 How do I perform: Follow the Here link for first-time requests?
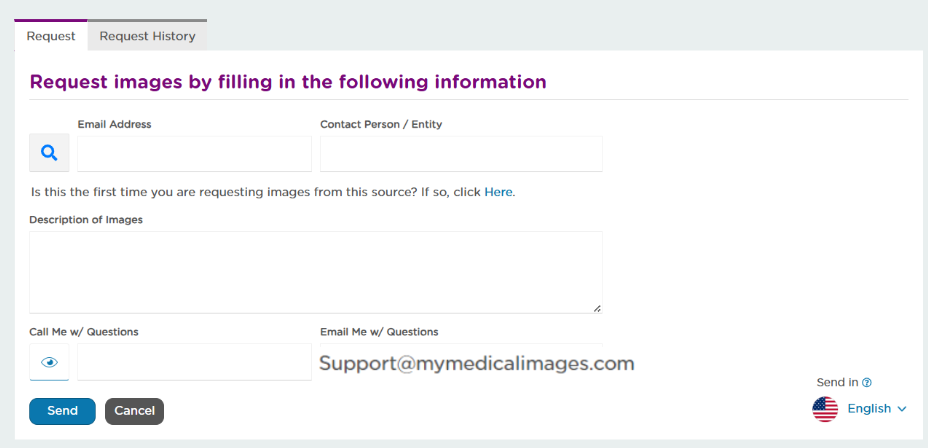[498, 192]
